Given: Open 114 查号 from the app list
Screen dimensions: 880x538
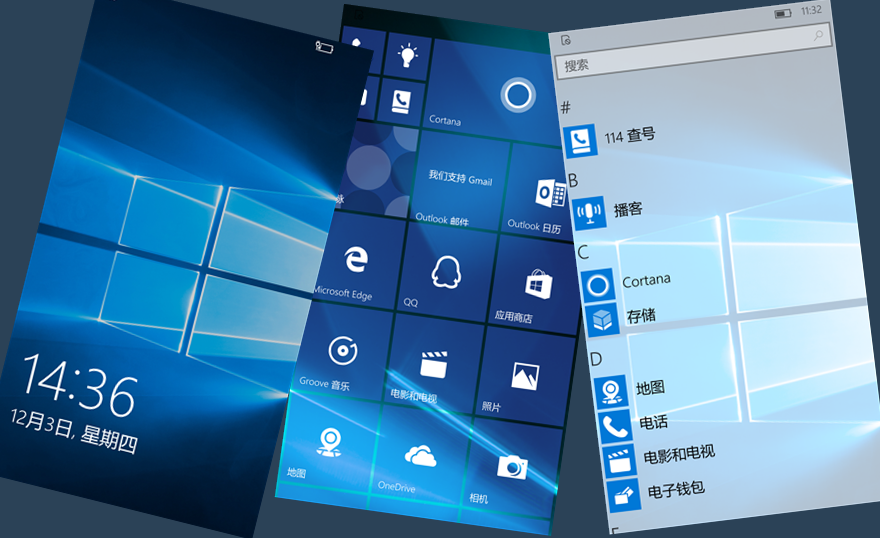Looking at the screenshot, I should [629, 135].
